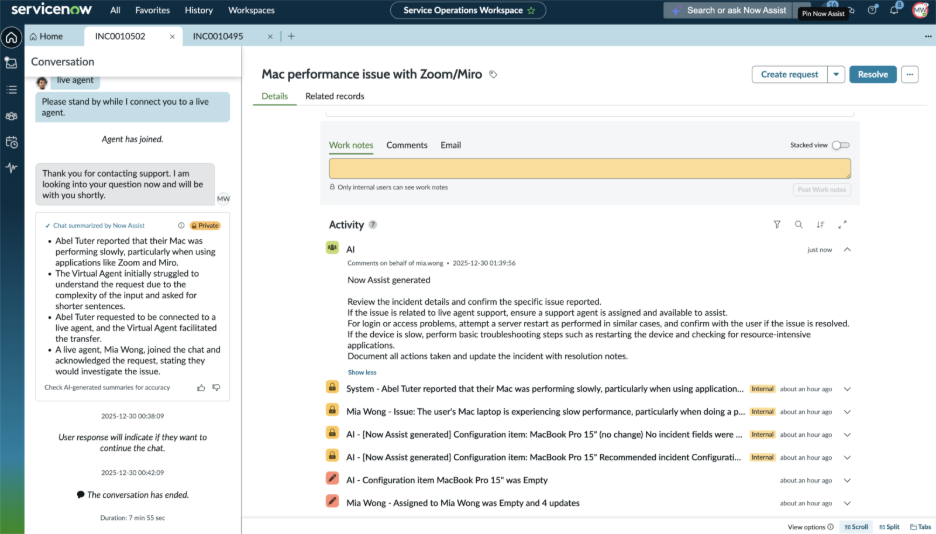This screenshot has width=936, height=534.
Task: Click the Post Work notes button
Action: [821, 190]
